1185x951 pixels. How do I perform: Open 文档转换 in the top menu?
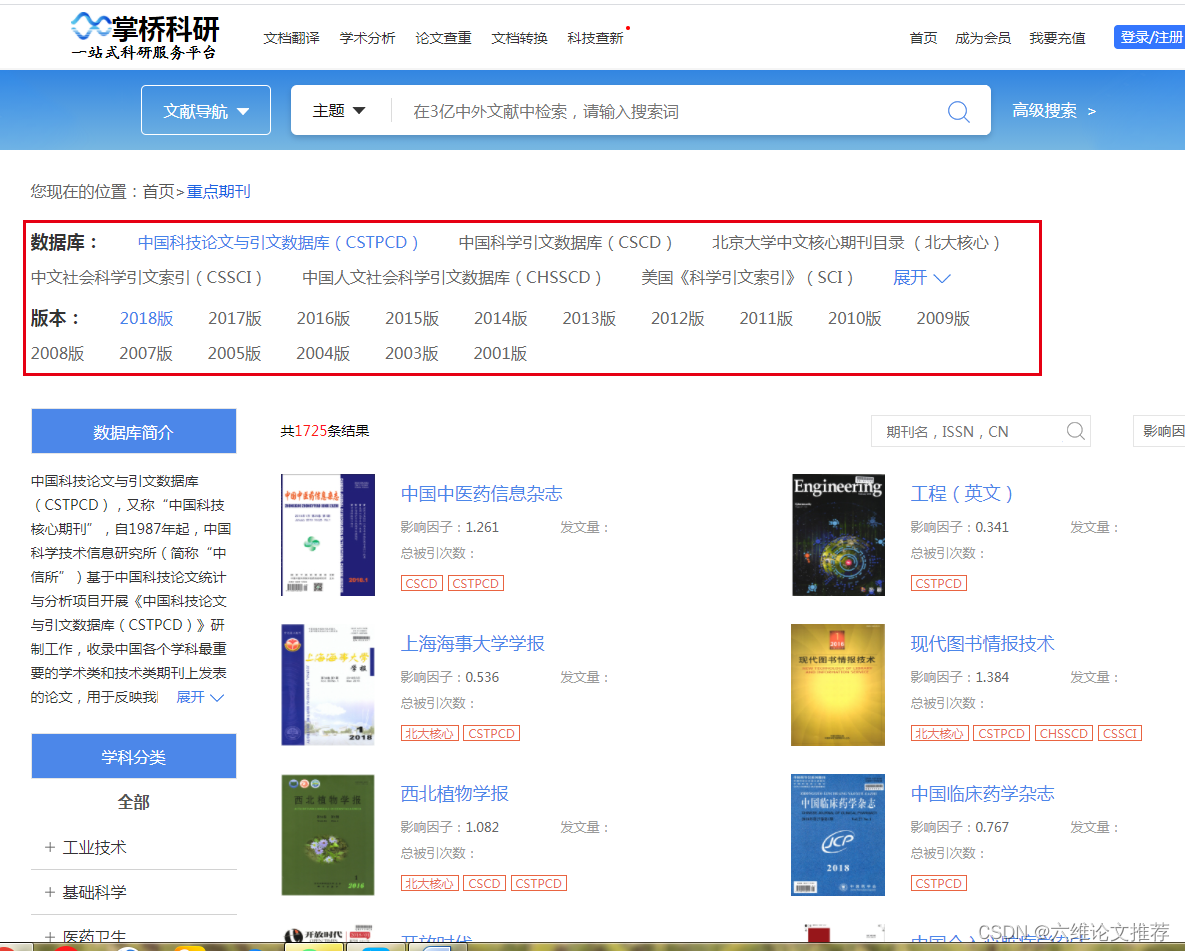pos(519,38)
